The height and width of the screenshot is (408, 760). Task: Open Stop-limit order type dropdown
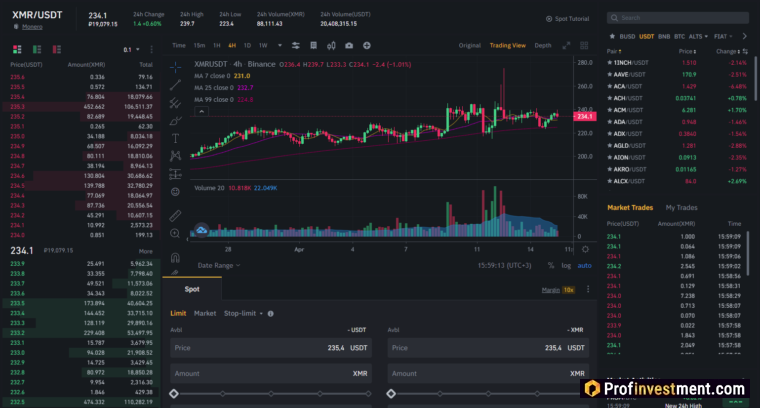243,314
